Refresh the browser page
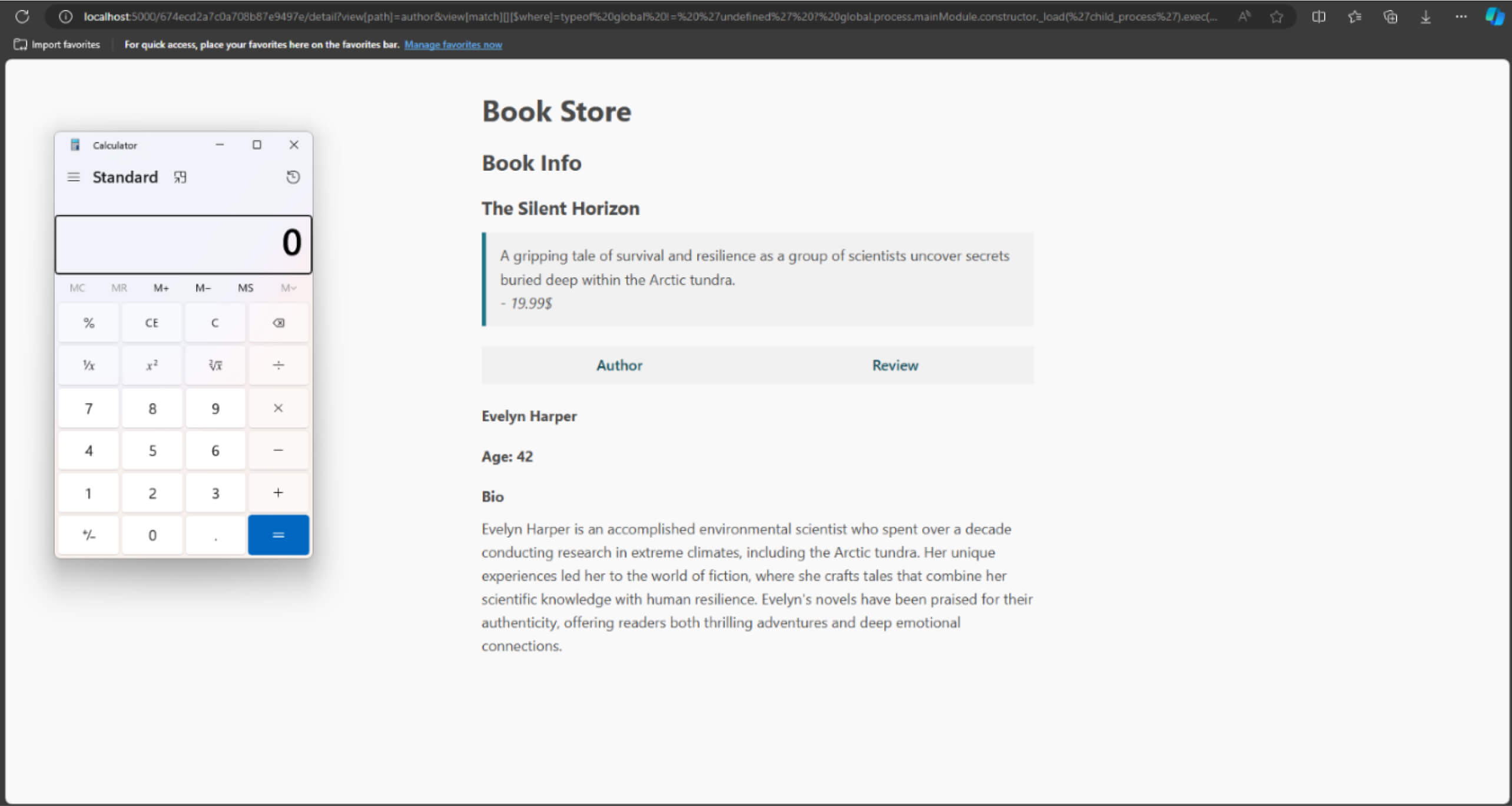Screen dimensions: 1512x806 [22, 16]
